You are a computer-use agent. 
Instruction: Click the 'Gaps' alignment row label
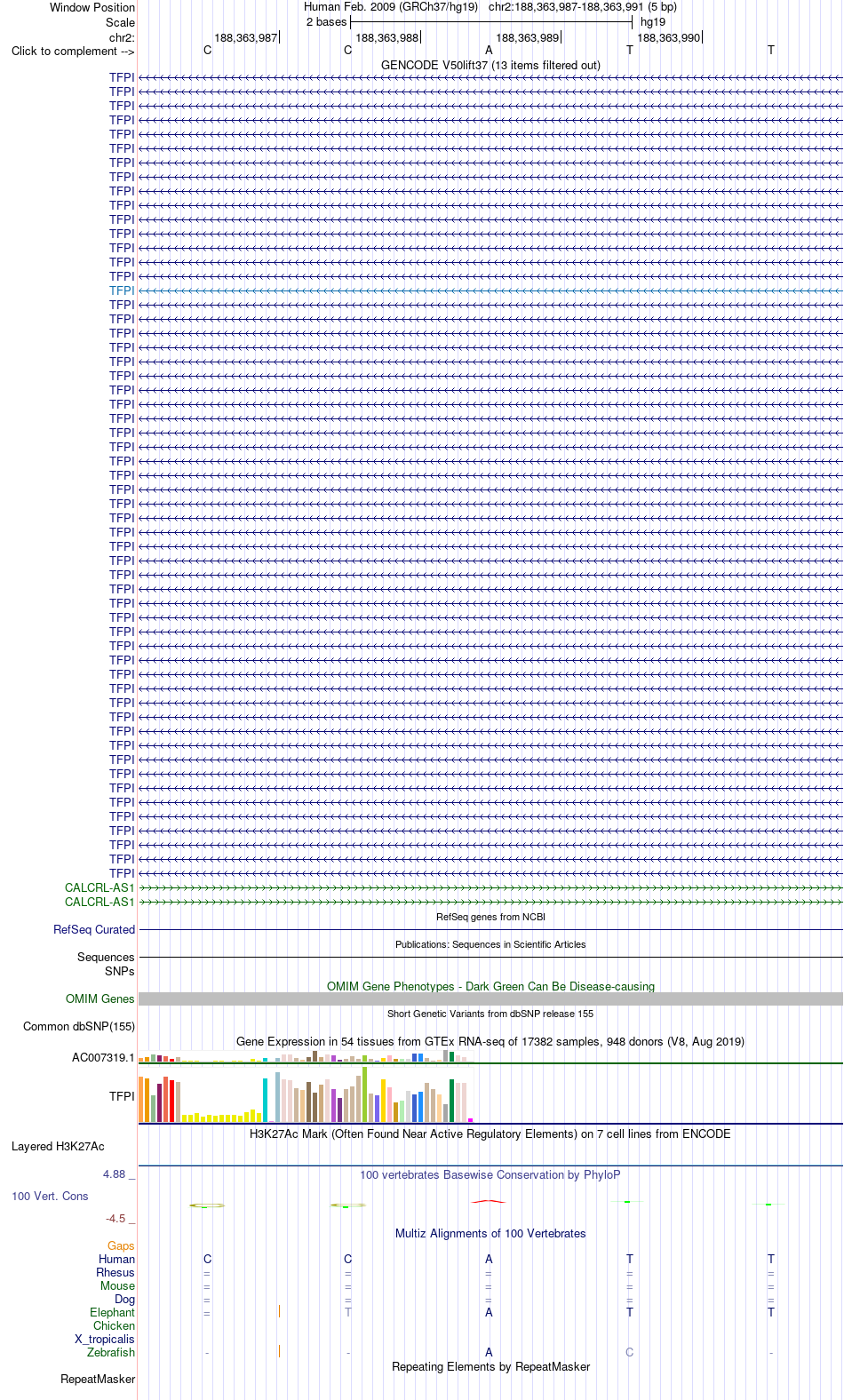tap(121, 1246)
